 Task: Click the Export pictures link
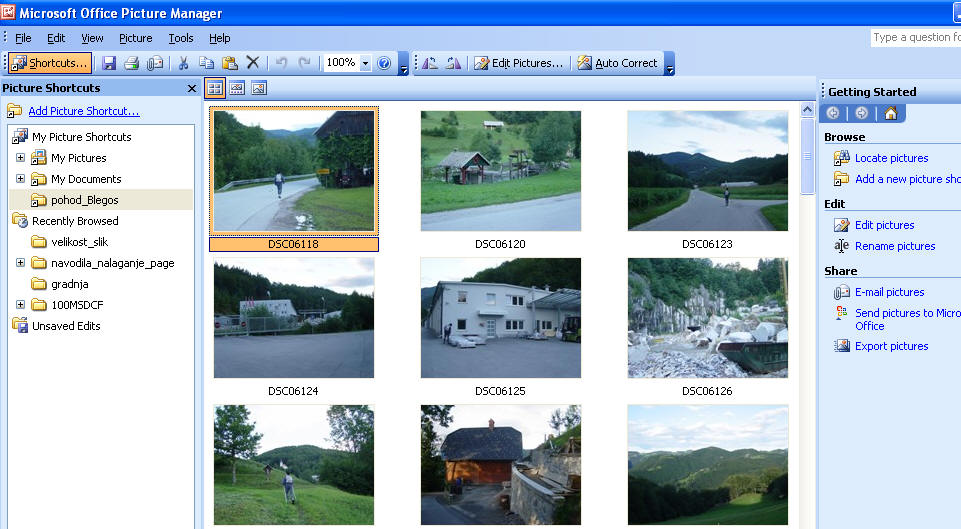tap(891, 346)
